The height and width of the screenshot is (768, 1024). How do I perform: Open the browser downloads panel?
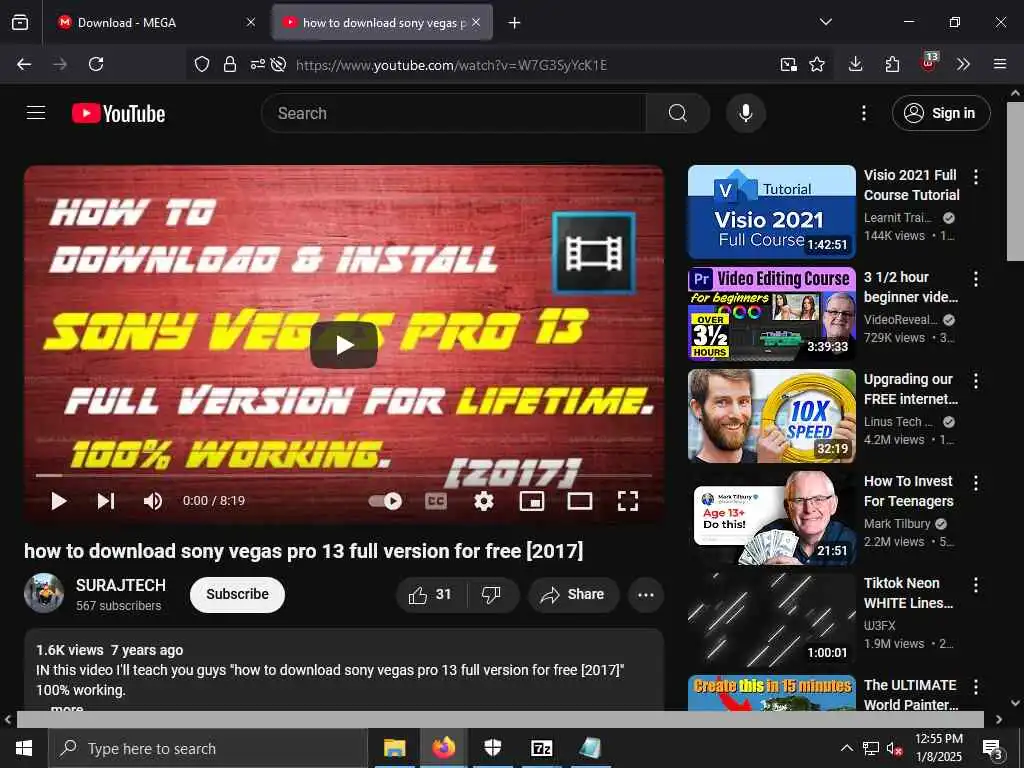(x=856, y=64)
